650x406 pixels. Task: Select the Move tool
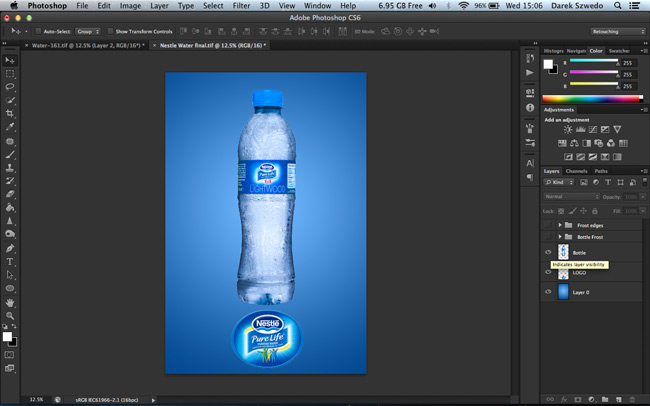click(10, 61)
